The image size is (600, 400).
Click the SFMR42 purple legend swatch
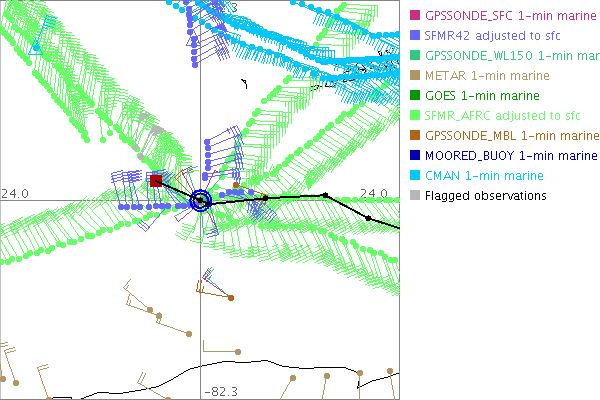pyautogui.click(x=415, y=36)
